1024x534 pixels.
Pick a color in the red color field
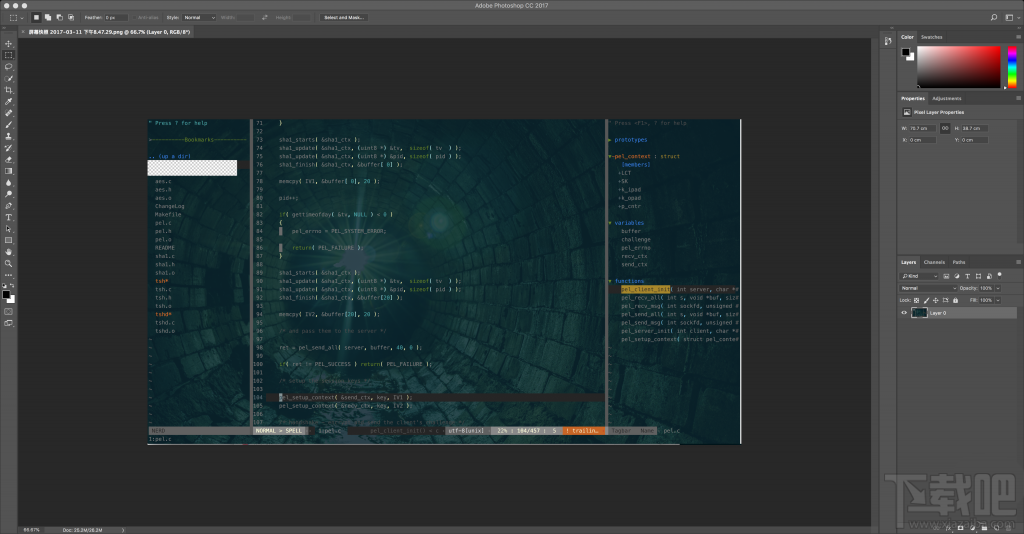pos(959,67)
